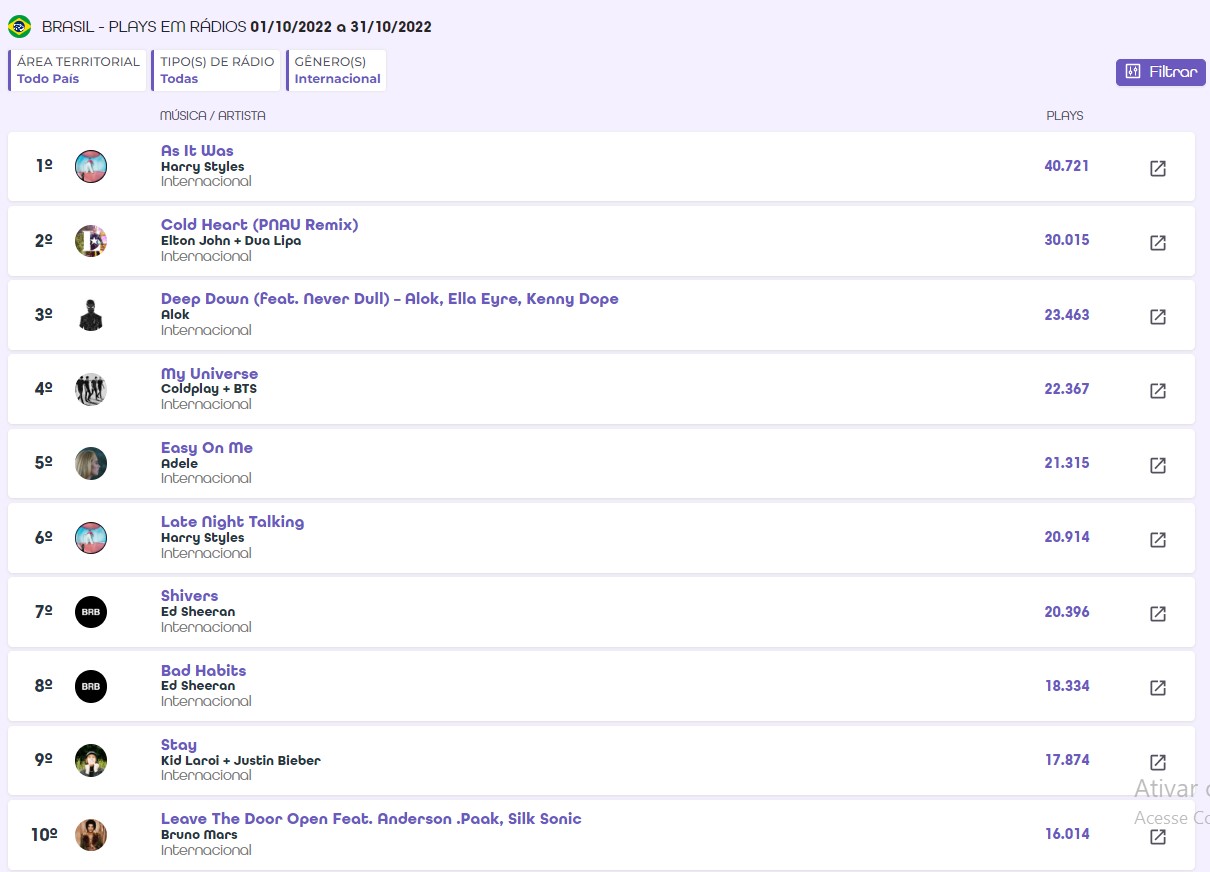Click Harry Styles under As It Was

coord(203,167)
